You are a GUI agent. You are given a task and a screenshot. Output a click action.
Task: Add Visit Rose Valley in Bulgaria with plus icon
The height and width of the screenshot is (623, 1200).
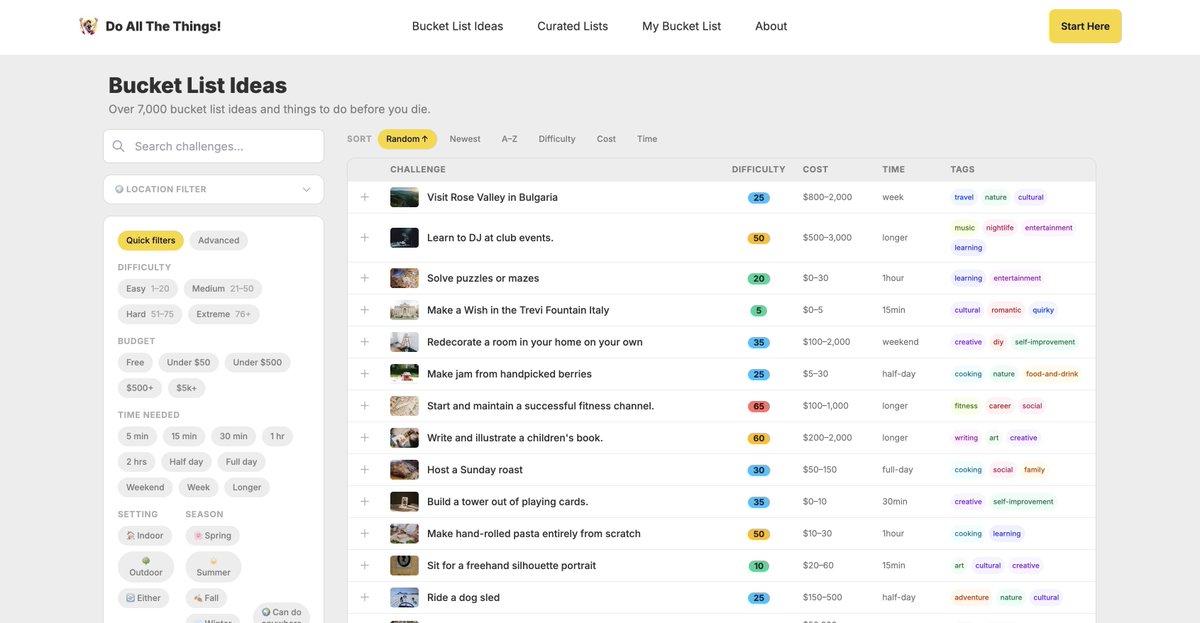click(x=365, y=197)
